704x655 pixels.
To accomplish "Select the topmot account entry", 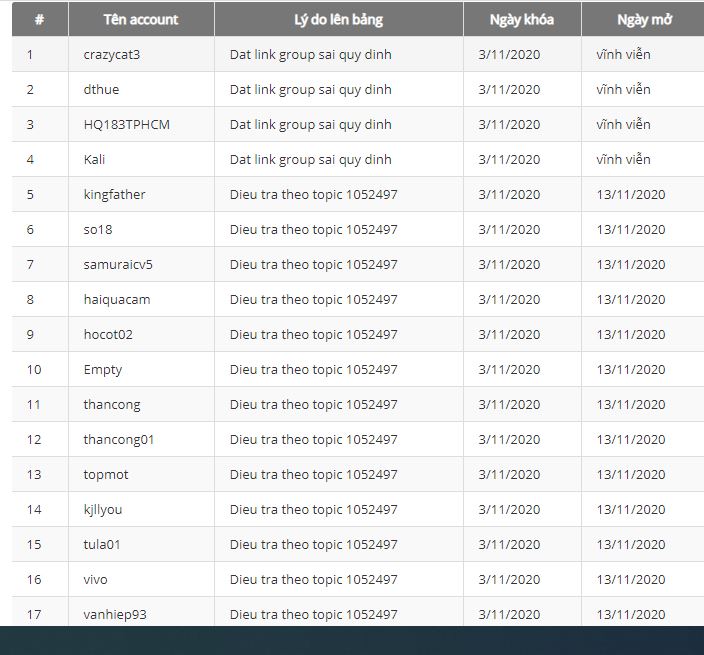I will [x=106, y=474].
